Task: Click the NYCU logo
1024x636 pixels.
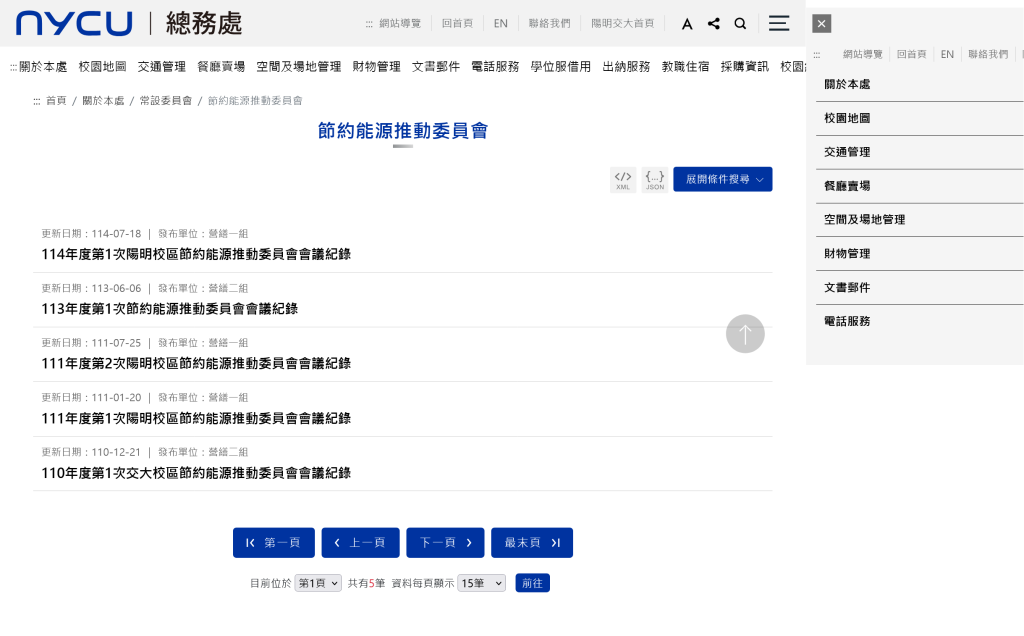Action: [74, 24]
